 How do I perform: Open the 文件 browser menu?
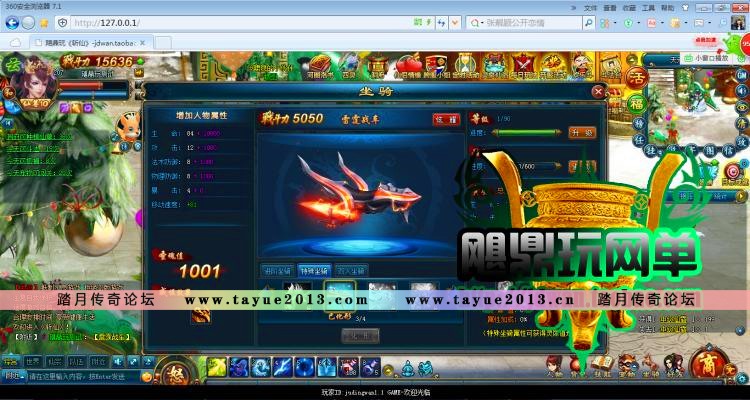[591, 8]
